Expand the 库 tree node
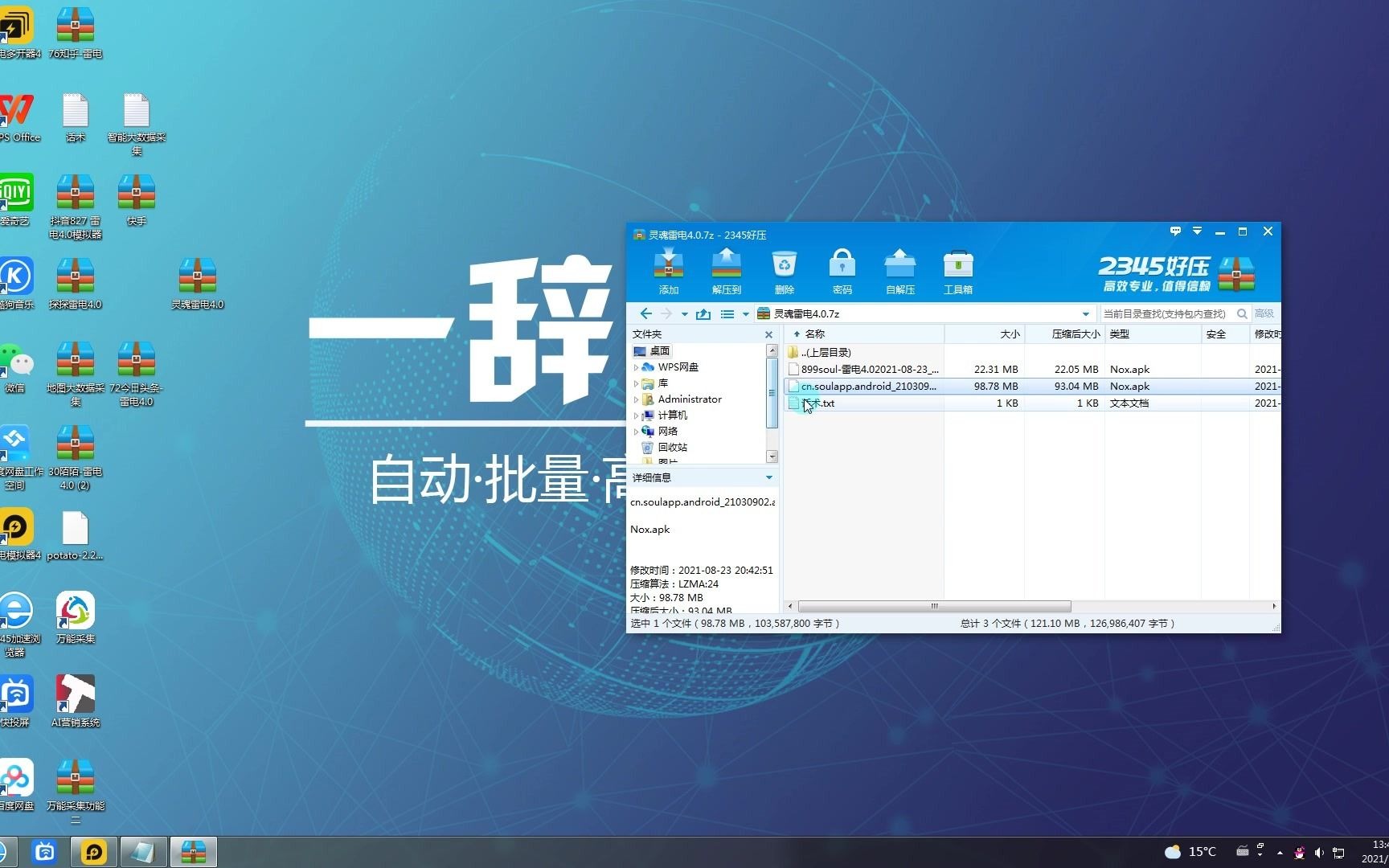The height and width of the screenshot is (868, 1389). pyautogui.click(x=636, y=383)
